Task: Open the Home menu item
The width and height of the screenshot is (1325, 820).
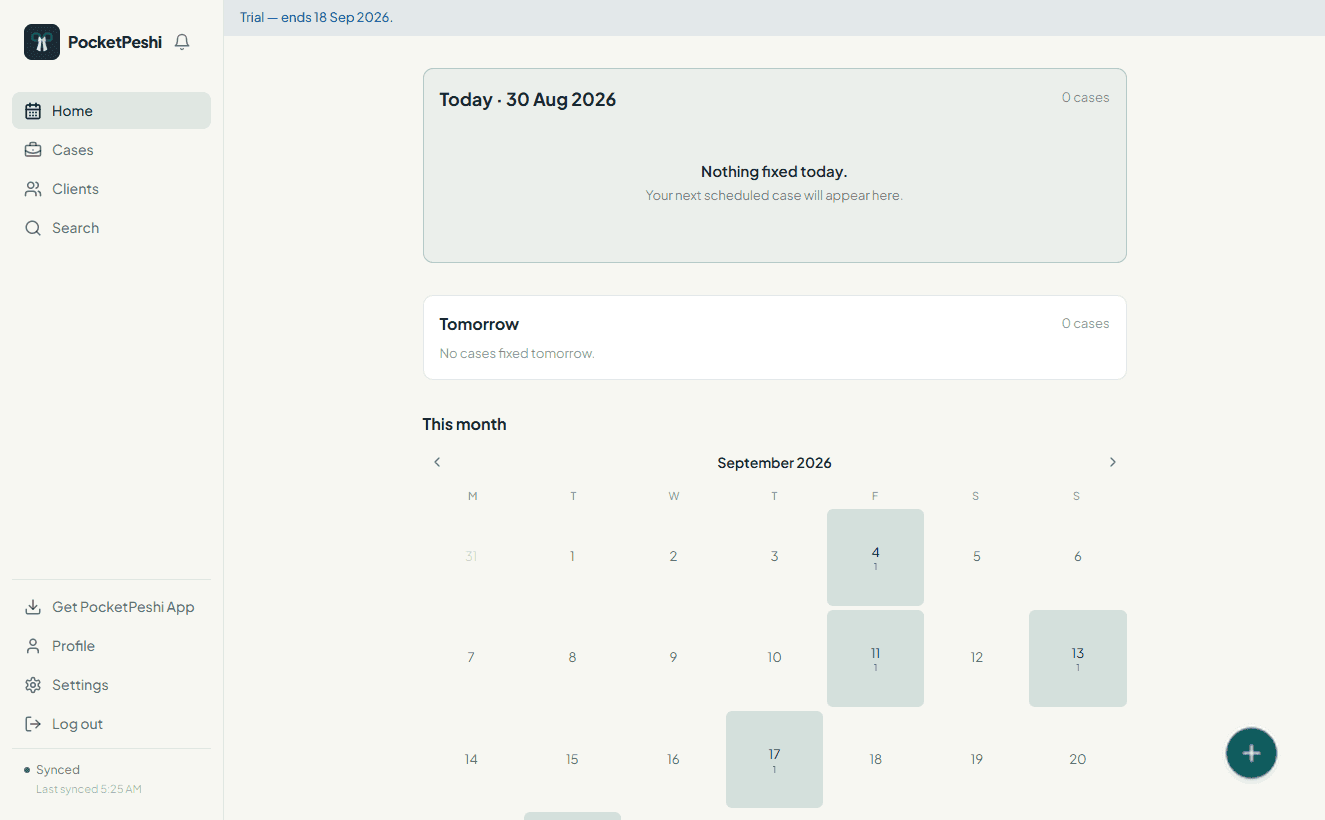Action: [111, 111]
